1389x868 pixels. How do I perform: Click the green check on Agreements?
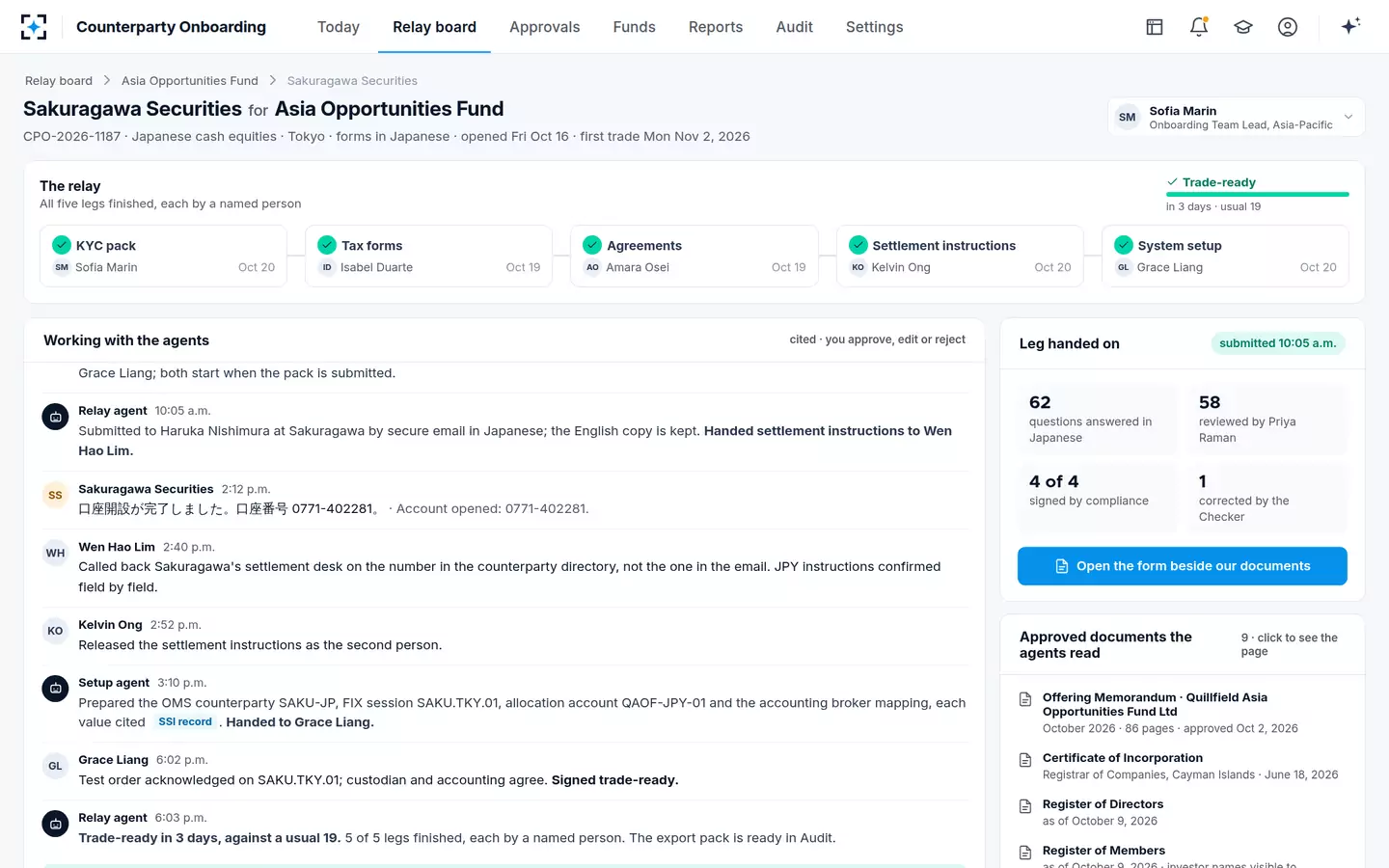click(x=592, y=245)
